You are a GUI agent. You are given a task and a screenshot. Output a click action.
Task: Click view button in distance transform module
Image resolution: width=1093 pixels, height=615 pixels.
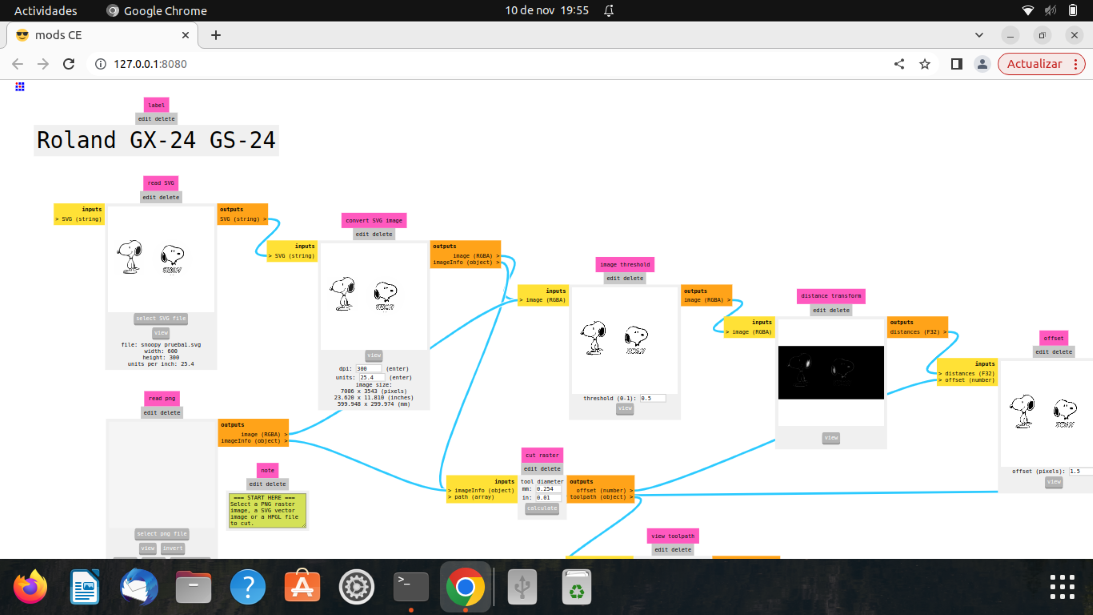[x=831, y=438]
